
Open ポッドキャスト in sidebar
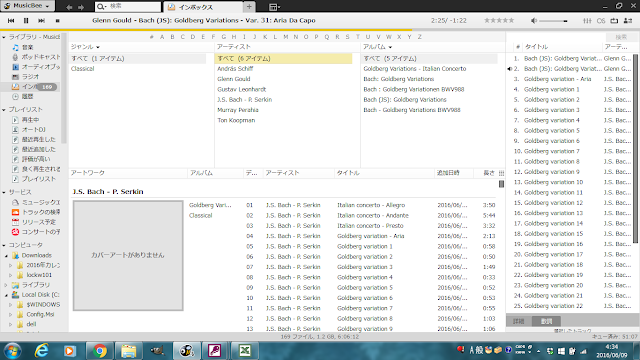click(x=36, y=57)
